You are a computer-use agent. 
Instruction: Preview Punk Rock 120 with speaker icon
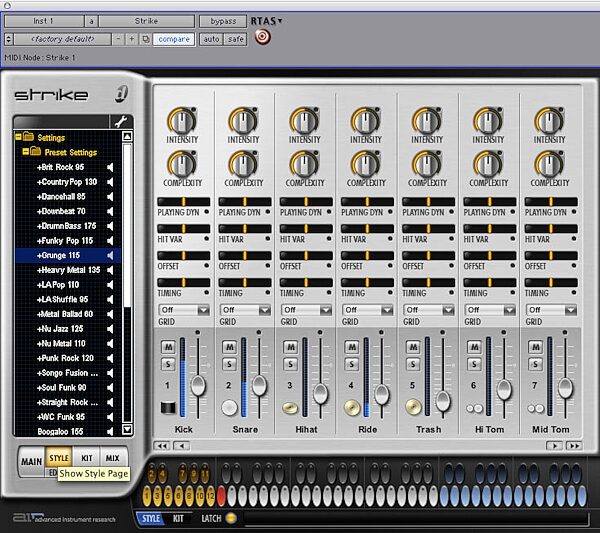coord(110,358)
